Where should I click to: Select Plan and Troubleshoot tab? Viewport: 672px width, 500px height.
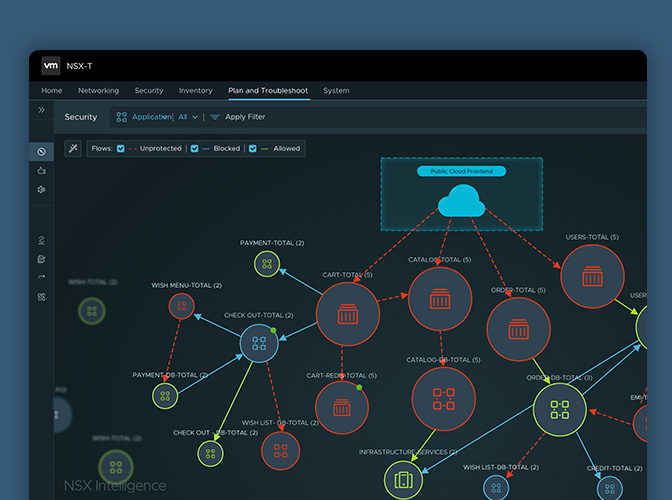[x=268, y=90]
